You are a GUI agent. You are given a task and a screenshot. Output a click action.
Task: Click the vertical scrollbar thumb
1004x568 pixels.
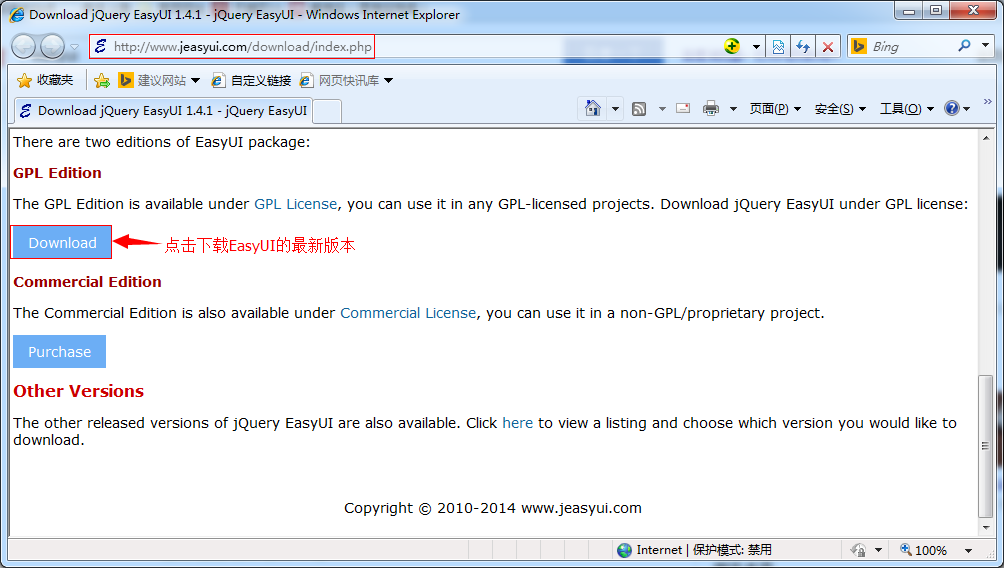[x=985, y=446]
